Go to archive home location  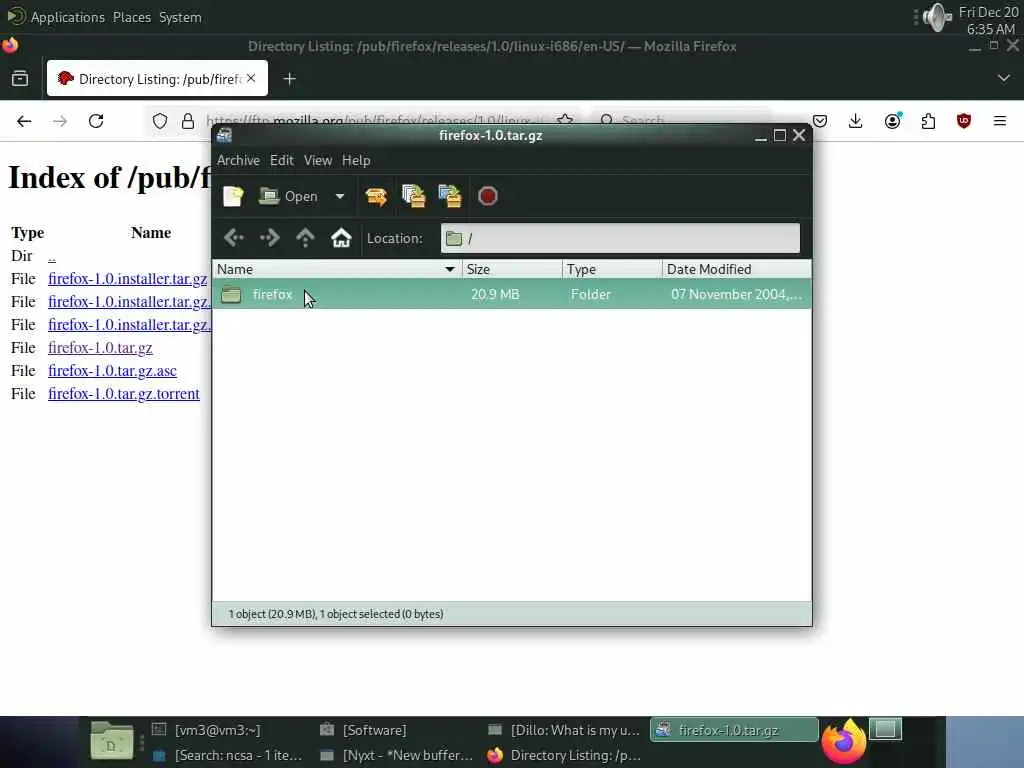(341, 238)
